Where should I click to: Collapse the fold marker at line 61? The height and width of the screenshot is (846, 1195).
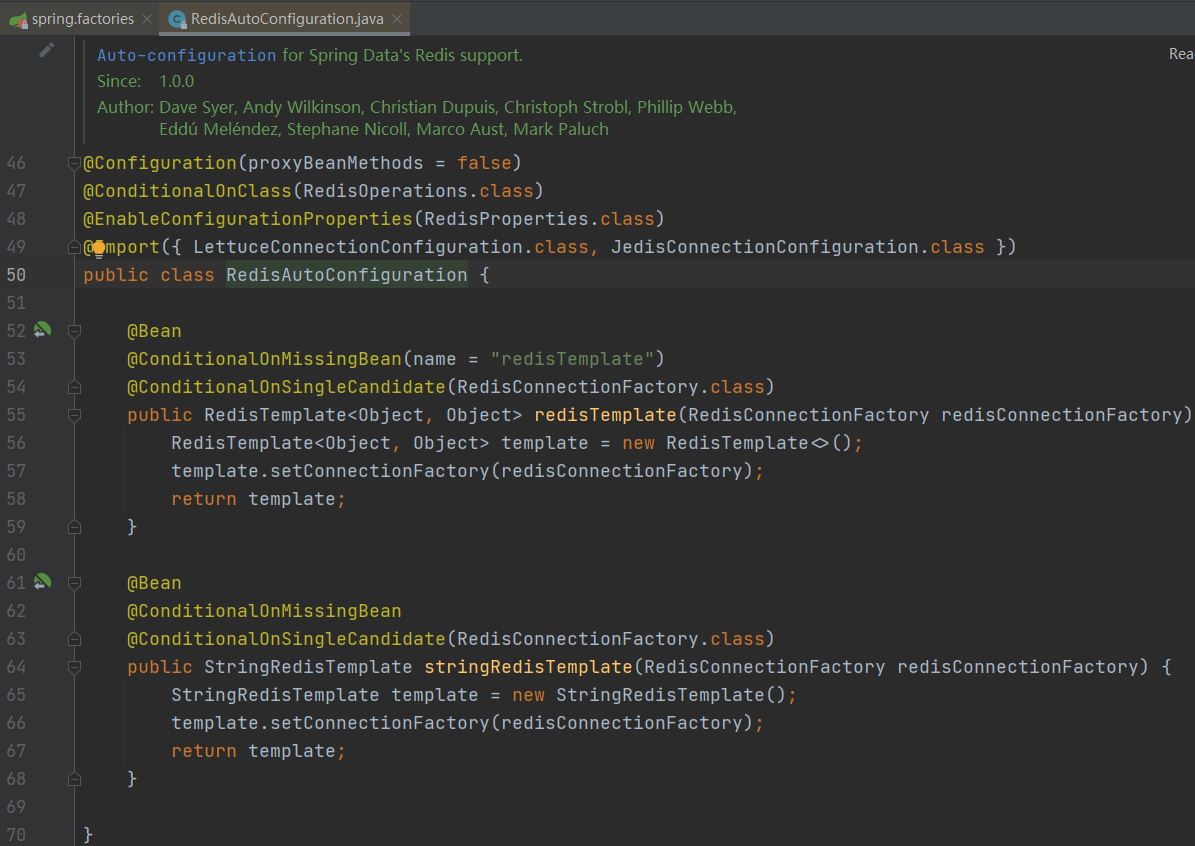tap(74, 583)
